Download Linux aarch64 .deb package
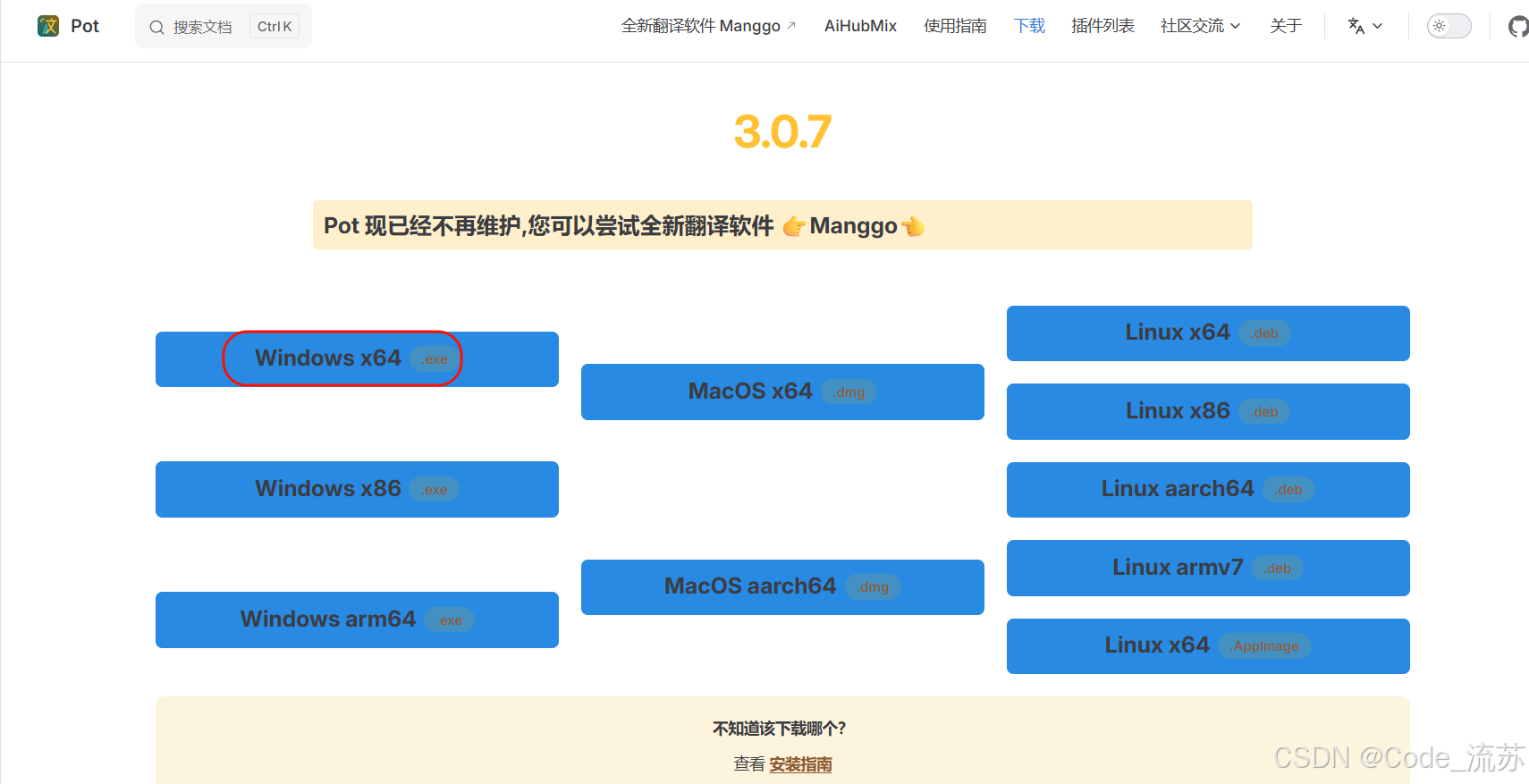 [1208, 490]
